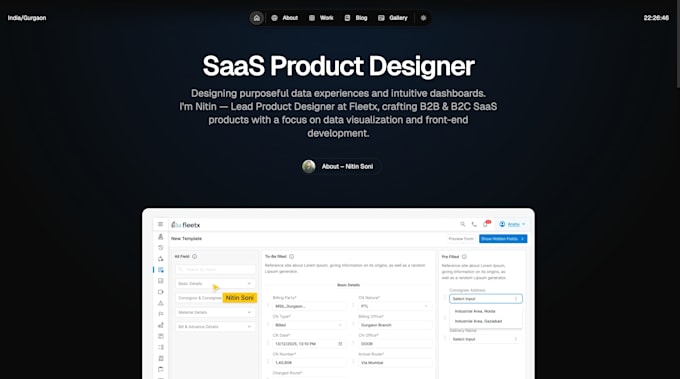Screen dimensions: 680x379
Task: Open the Work section in navigation
Action: (321, 18)
